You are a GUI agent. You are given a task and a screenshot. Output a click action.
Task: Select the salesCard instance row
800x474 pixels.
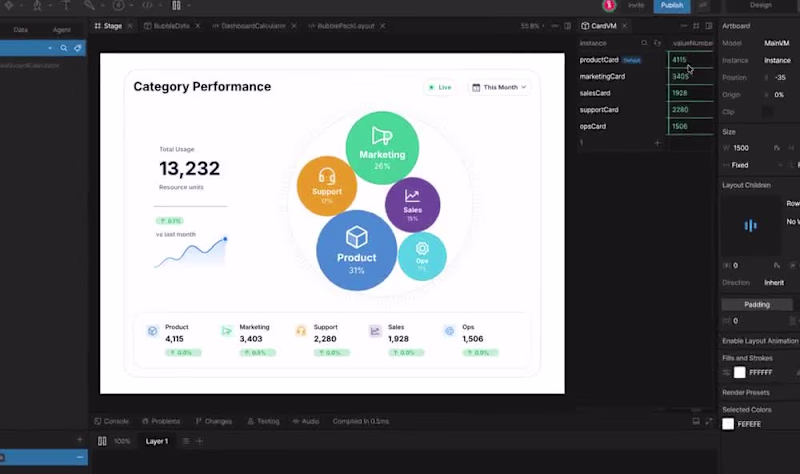(620, 93)
